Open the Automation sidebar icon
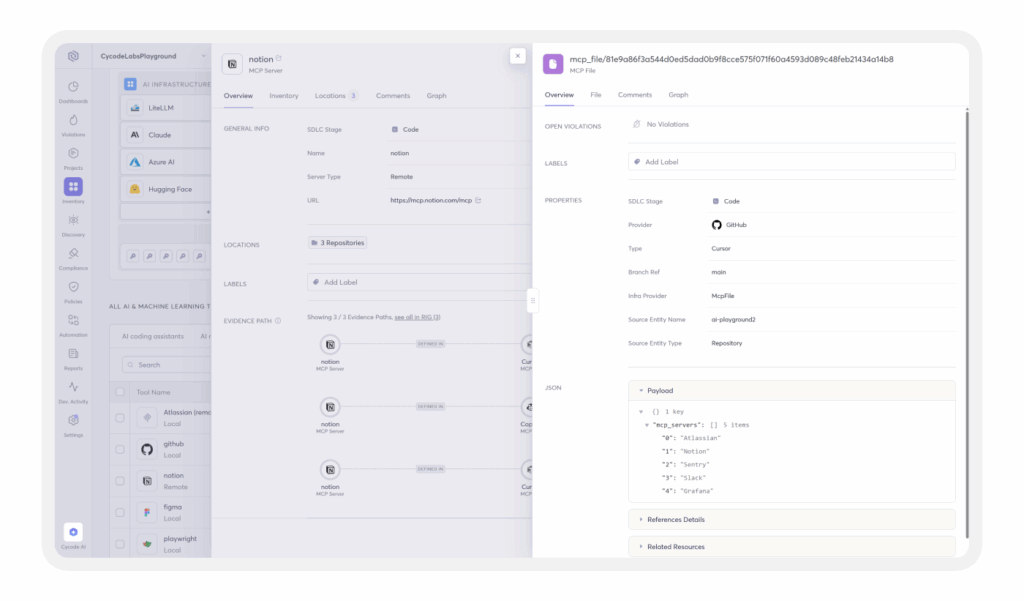Image resolution: width=1024 pixels, height=601 pixels. coord(73,321)
